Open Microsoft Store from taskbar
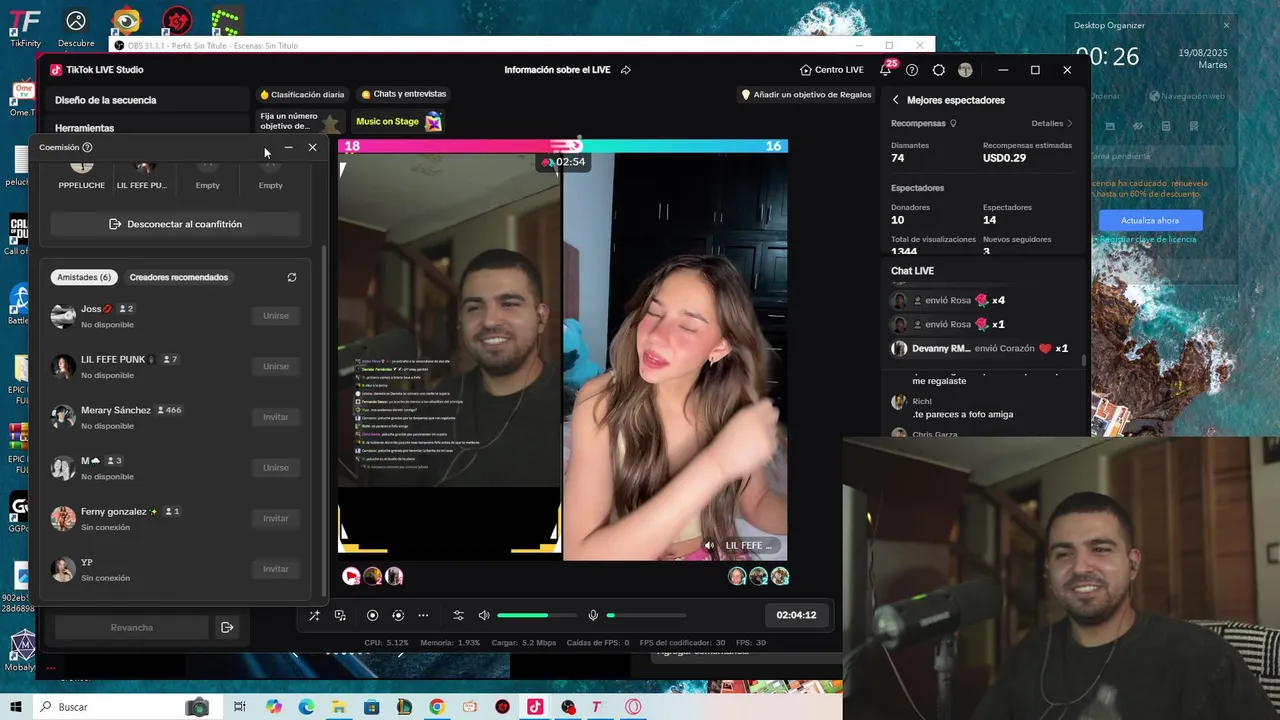This screenshot has width=1280, height=720. click(x=371, y=707)
